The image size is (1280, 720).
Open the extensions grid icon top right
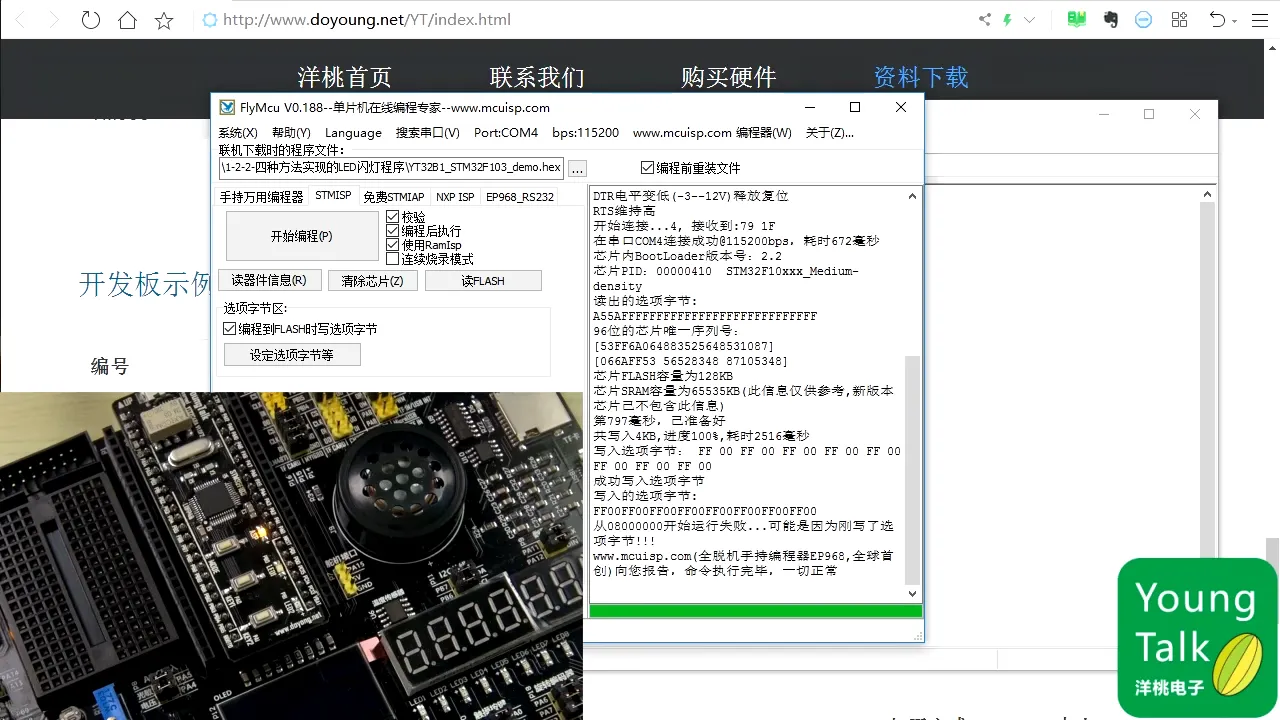1179,19
